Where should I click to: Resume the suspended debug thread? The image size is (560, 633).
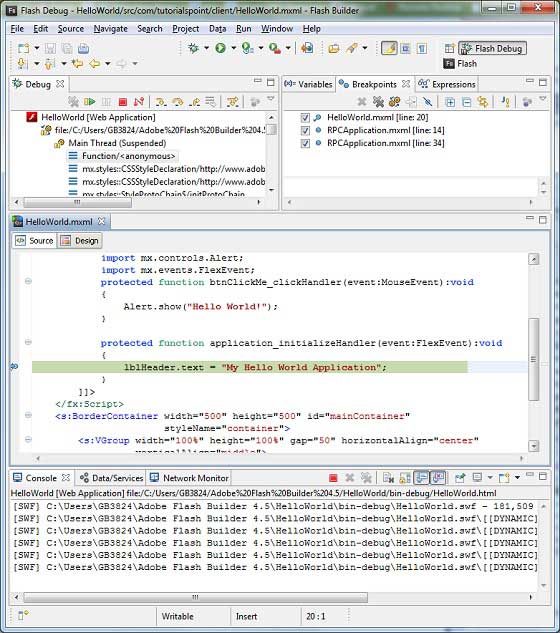pos(89,102)
